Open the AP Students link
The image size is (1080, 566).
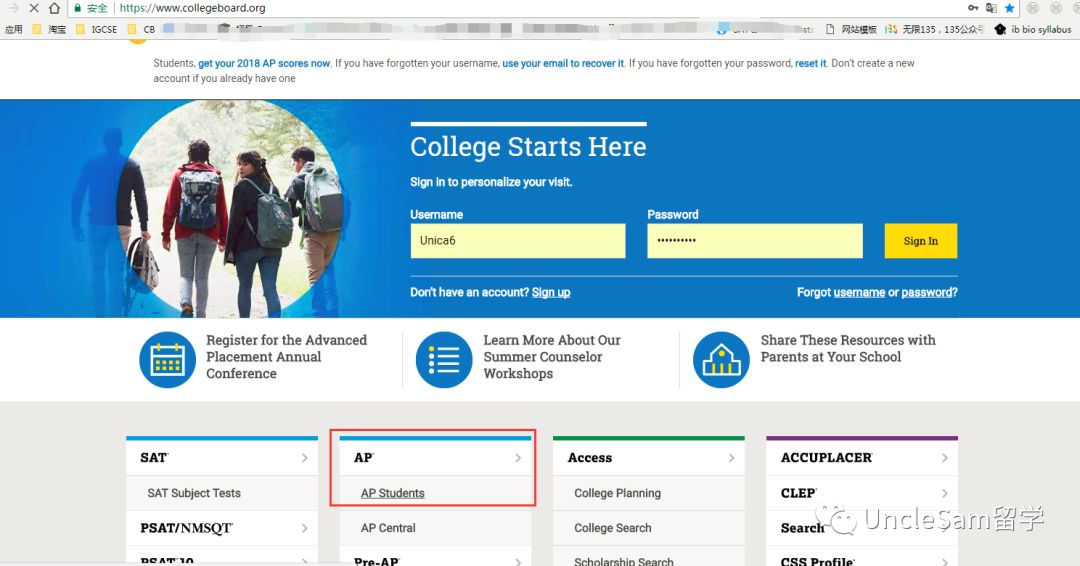[393, 493]
